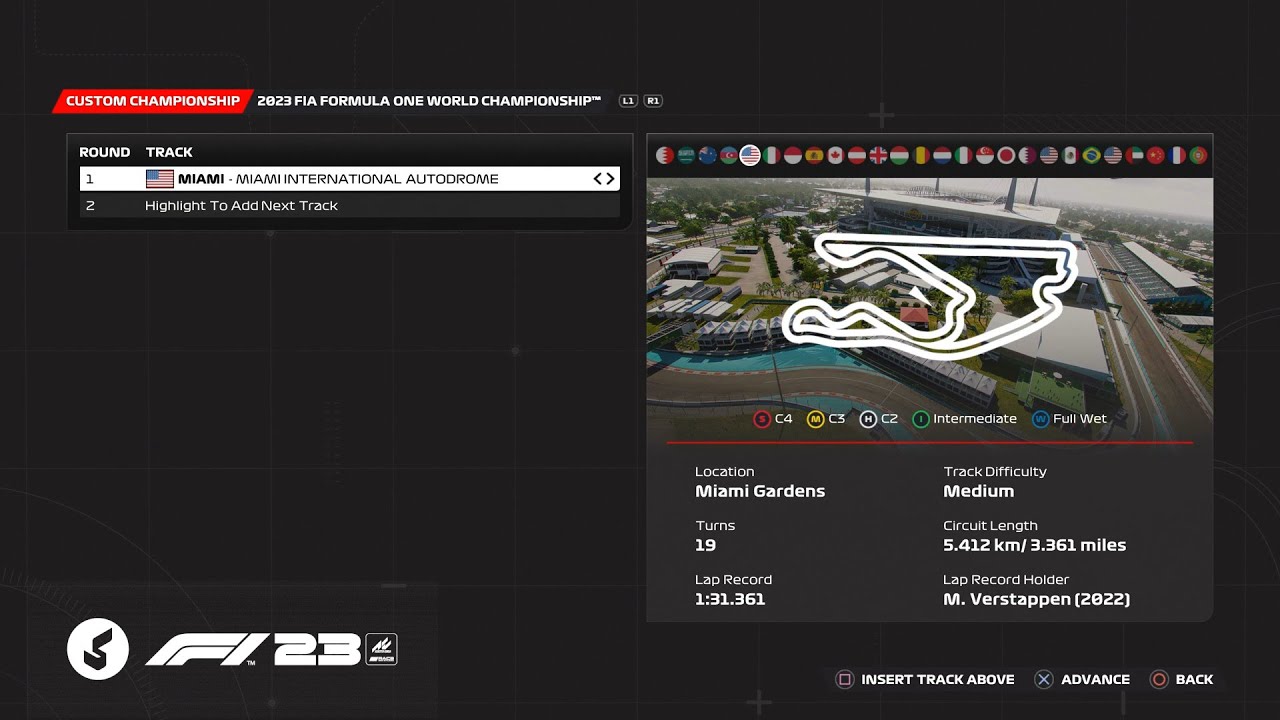Open the Custom Championship tab
Image resolution: width=1280 pixels, height=720 pixels.
tap(152, 101)
